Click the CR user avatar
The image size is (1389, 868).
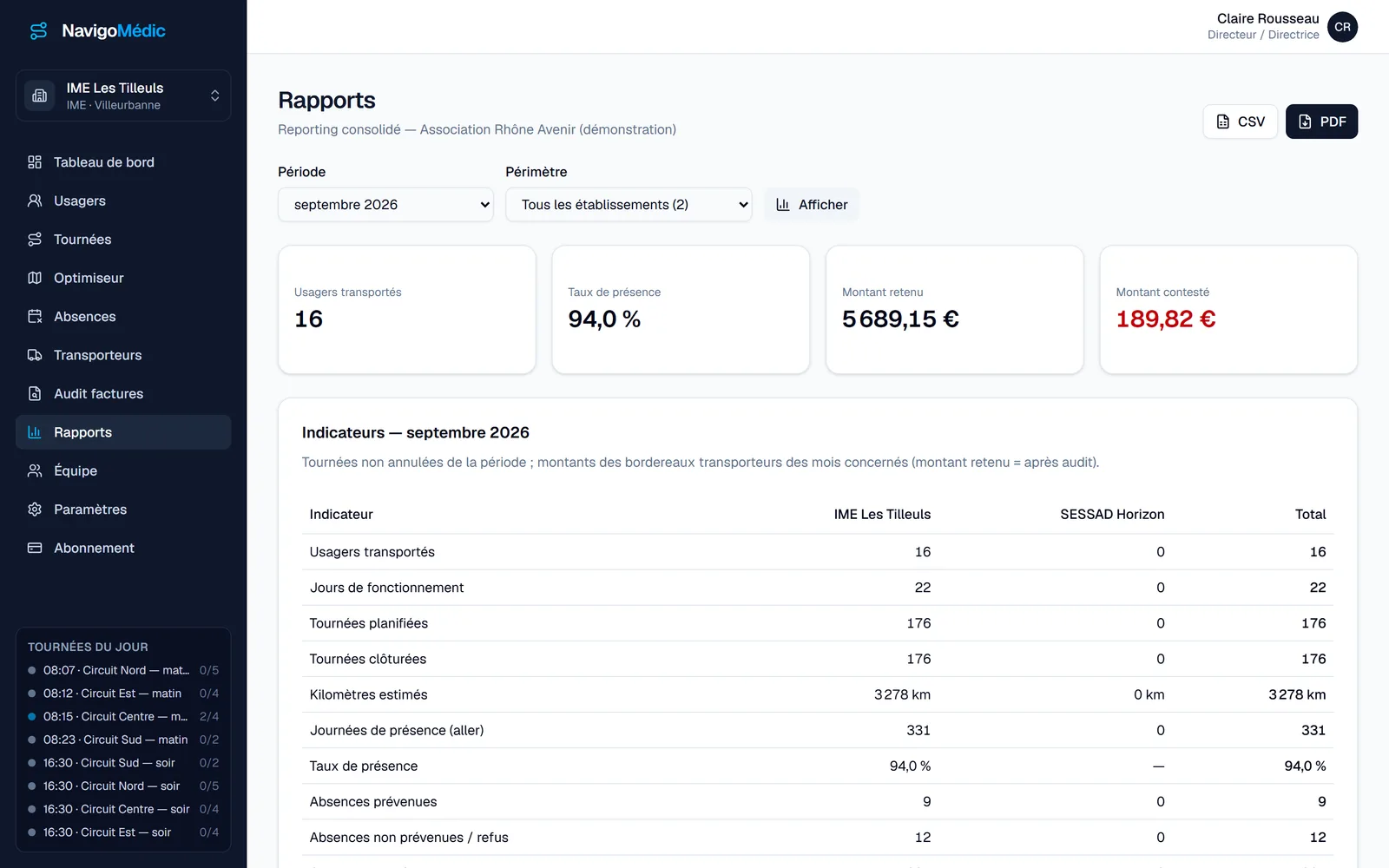pyautogui.click(x=1342, y=27)
